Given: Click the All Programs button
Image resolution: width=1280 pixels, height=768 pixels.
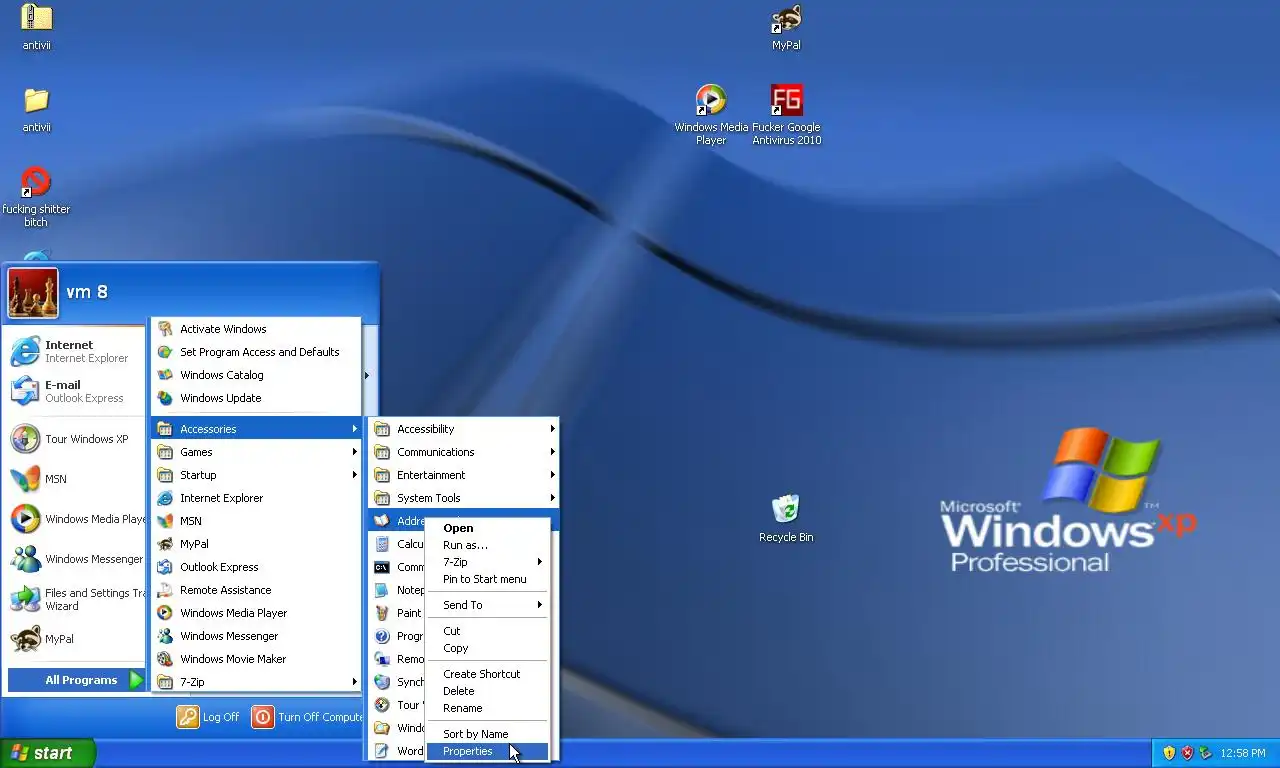Looking at the screenshot, I should (x=77, y=680).
